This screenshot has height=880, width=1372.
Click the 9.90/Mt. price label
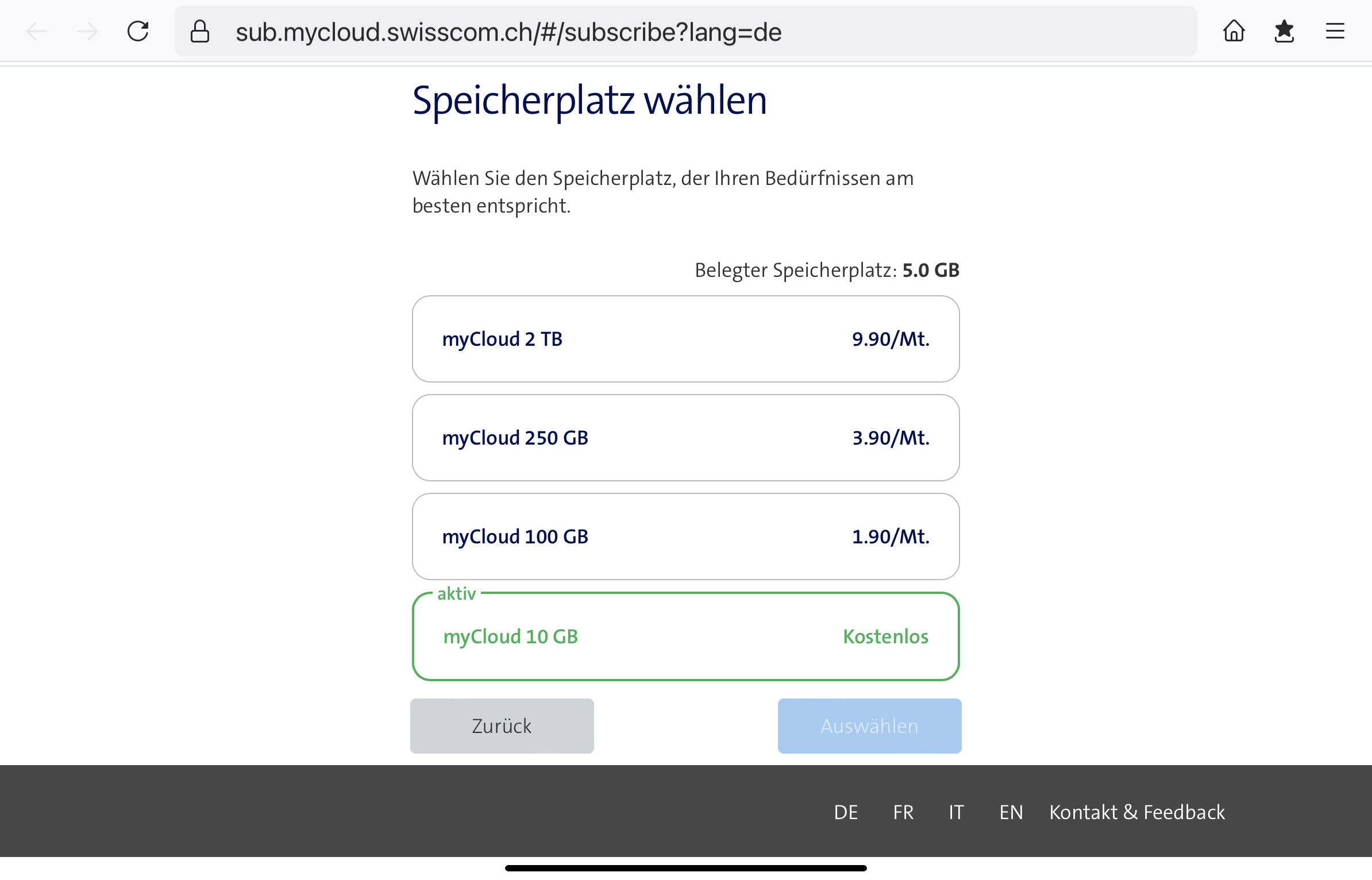click(x=891, y=339)
